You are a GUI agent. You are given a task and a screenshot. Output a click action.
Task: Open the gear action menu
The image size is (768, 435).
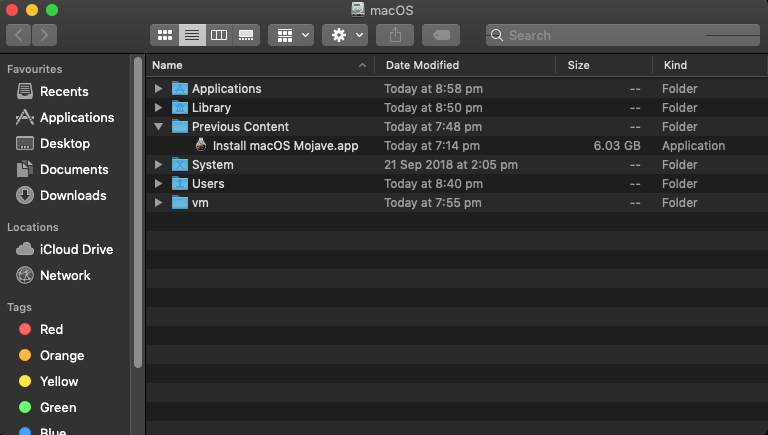click(345, 35)
